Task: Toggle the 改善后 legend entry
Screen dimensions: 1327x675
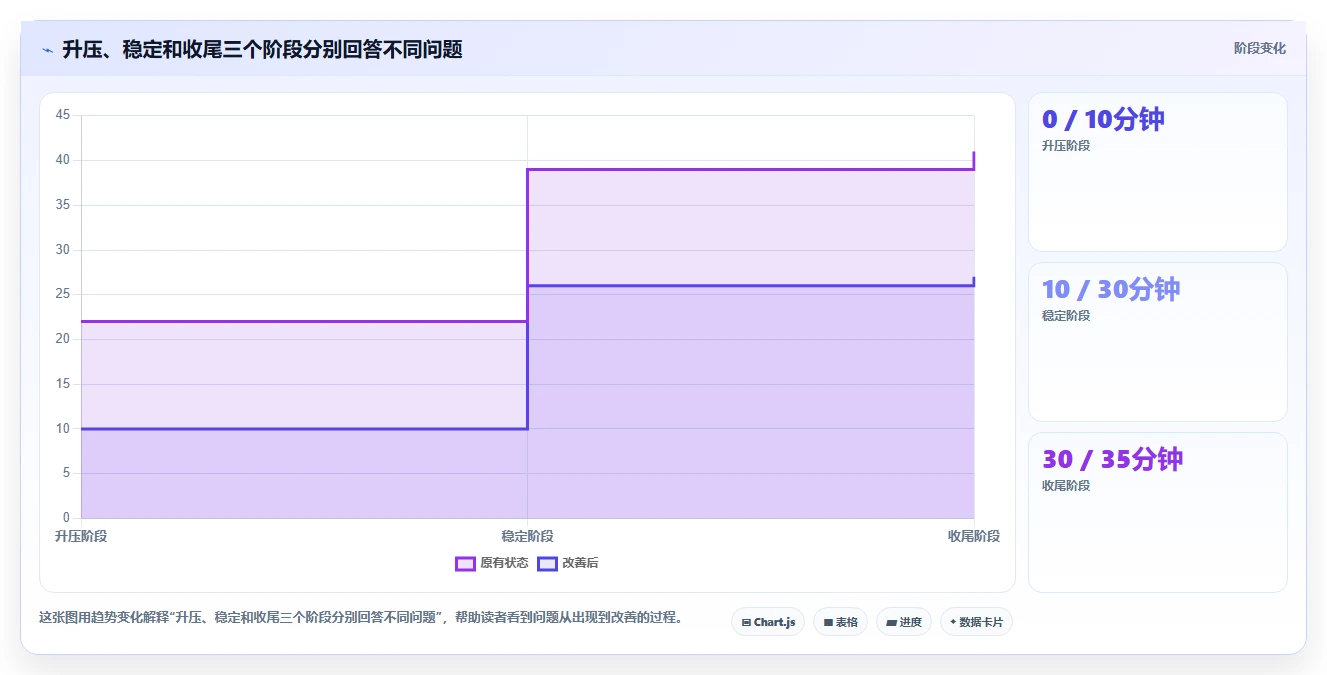Action: [568, 563]
